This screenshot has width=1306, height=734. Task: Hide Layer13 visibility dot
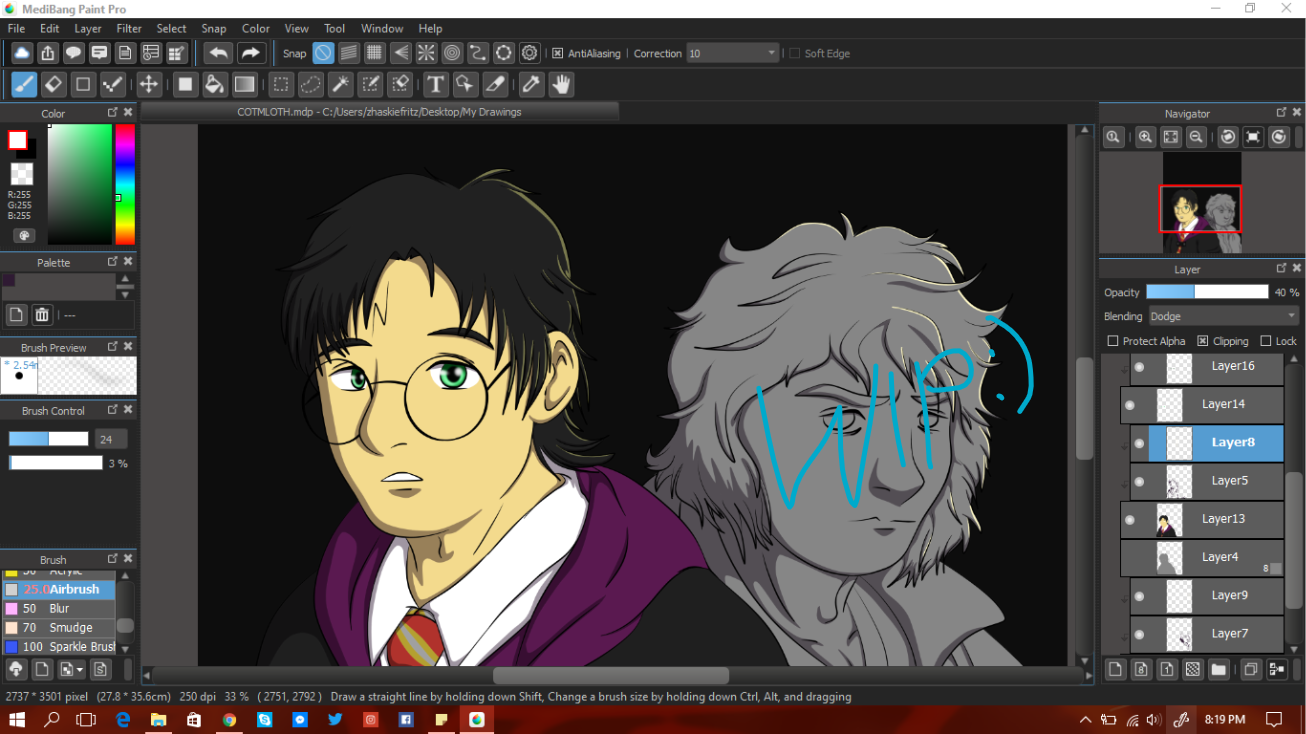click(x=1130, y=520)
